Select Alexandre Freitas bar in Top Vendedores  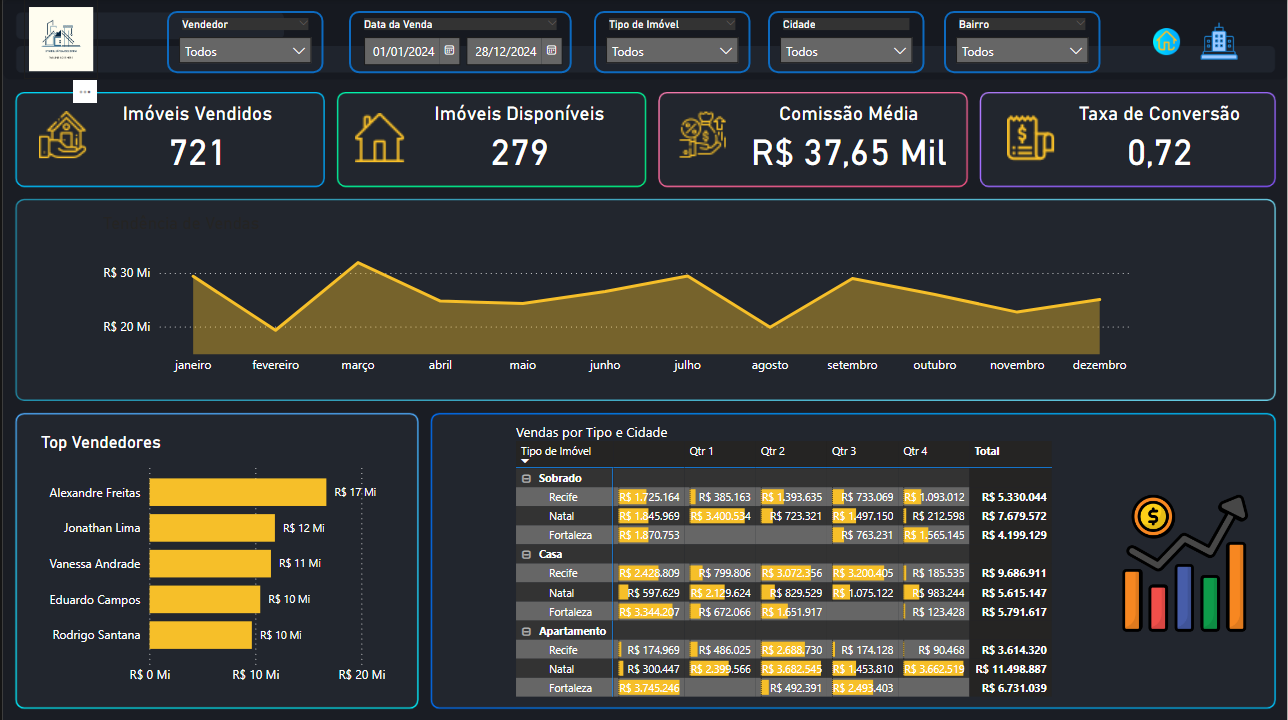tap(237, 492)
